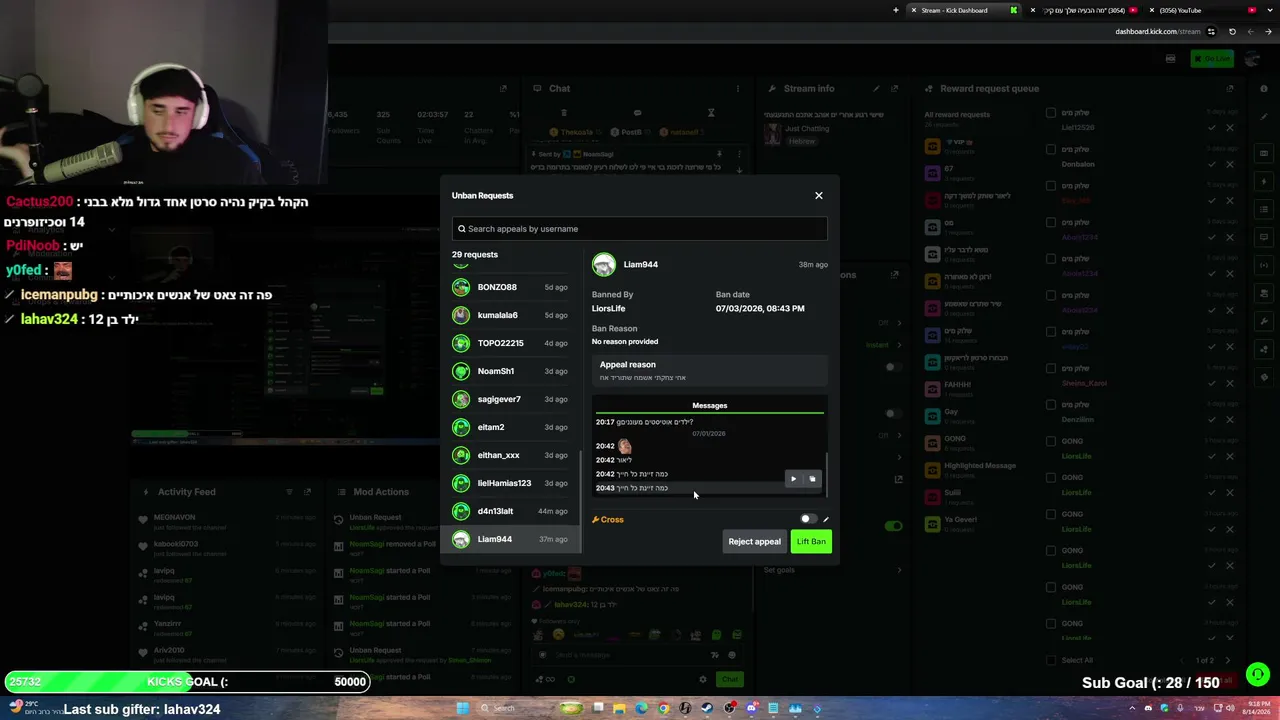
Task: Click the Go Live button
Action: (x=1212, y=59)
